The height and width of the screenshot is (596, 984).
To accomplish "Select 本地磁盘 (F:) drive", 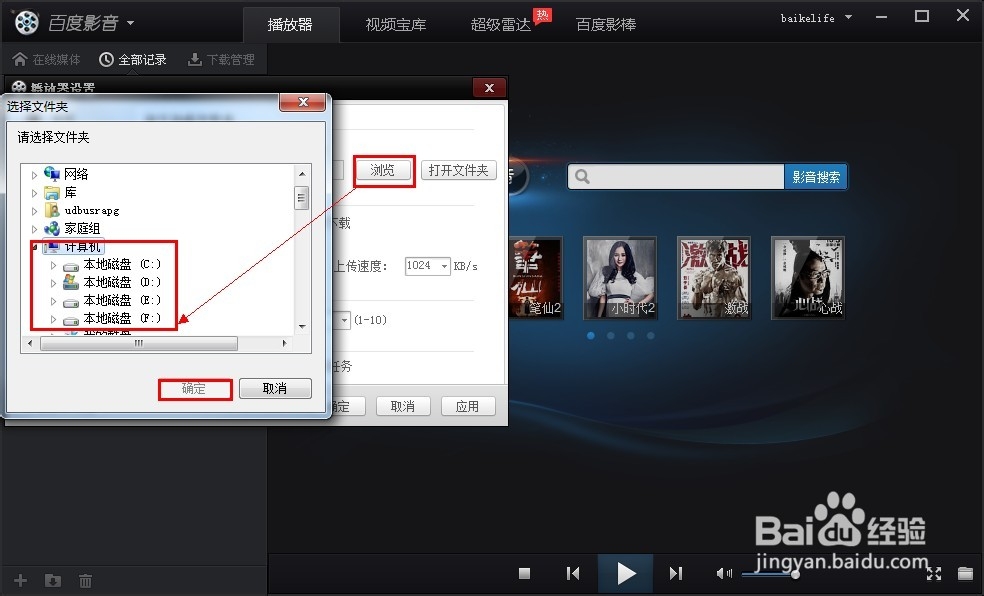I will (x=112, y=319).
